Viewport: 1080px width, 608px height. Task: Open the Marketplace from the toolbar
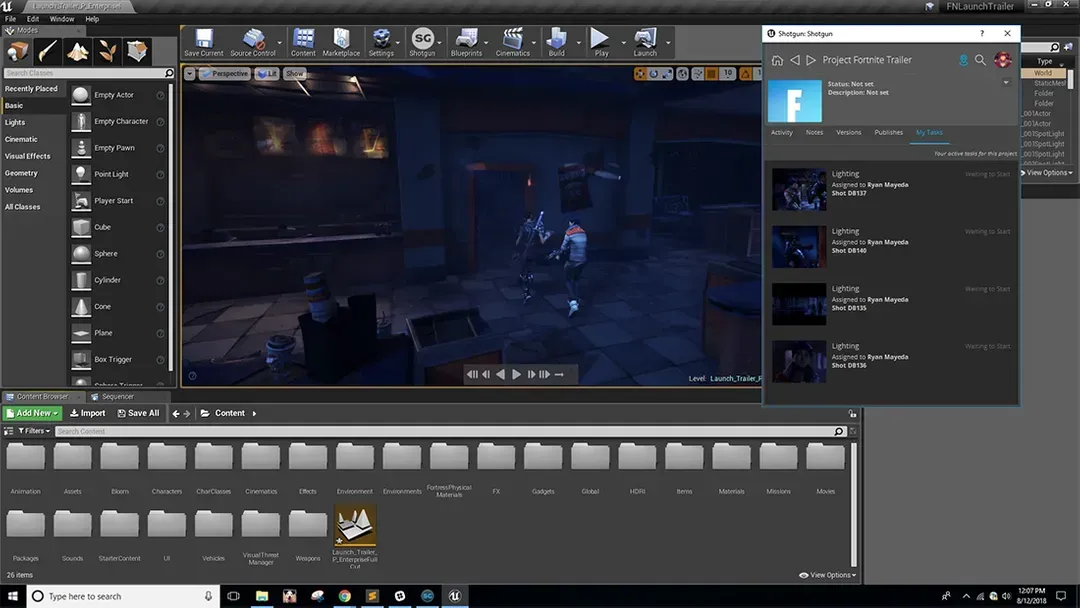[x=341, y=41]
